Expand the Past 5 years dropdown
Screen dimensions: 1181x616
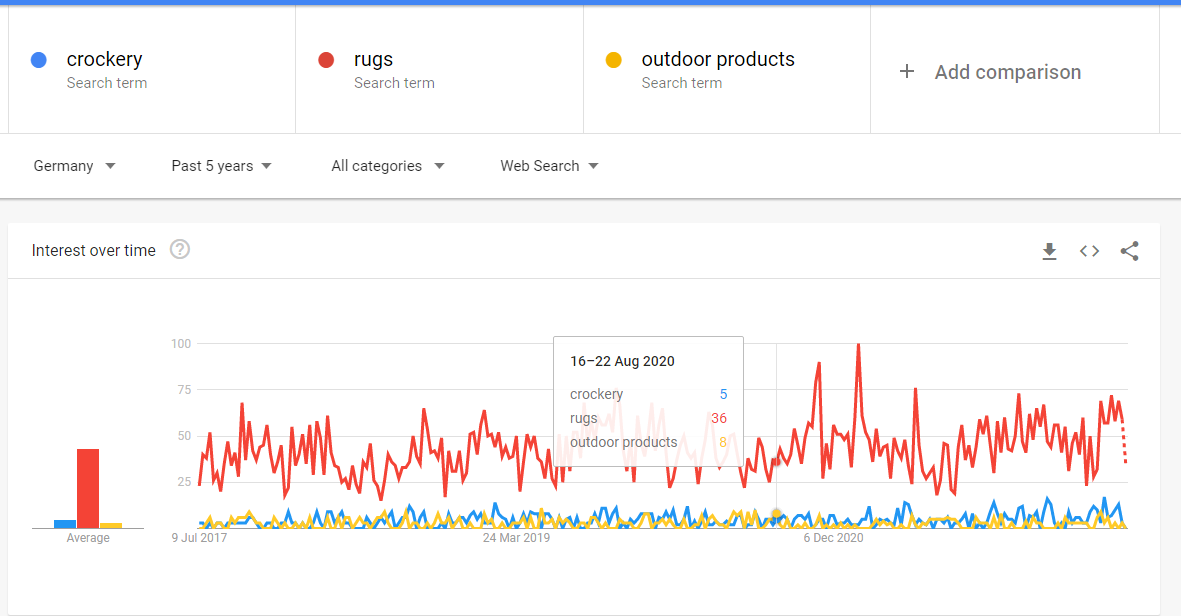[221, 166]
